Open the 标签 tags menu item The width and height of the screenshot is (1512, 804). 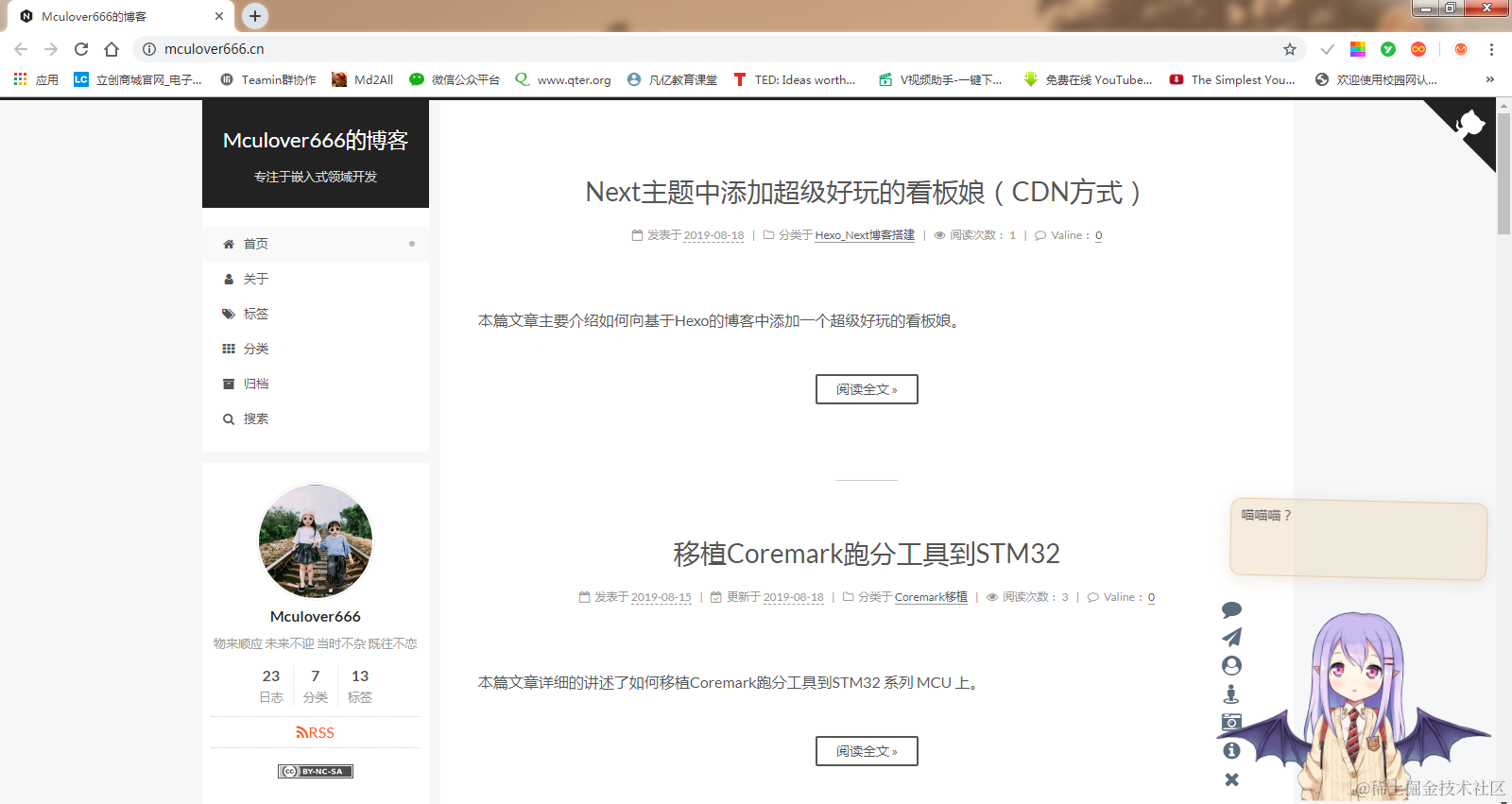(316, 314)
